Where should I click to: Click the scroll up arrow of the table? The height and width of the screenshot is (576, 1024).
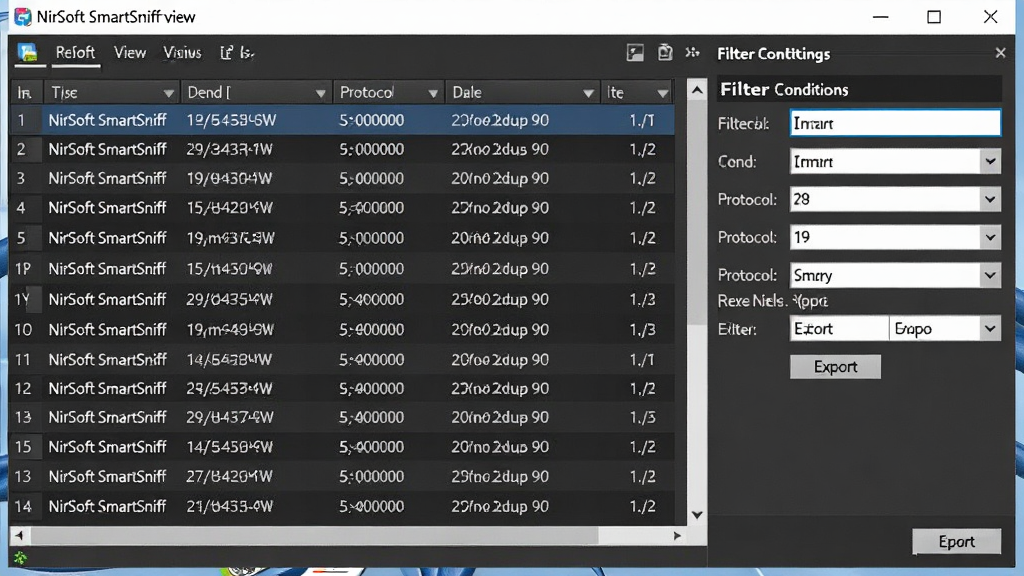click(697, 89)
